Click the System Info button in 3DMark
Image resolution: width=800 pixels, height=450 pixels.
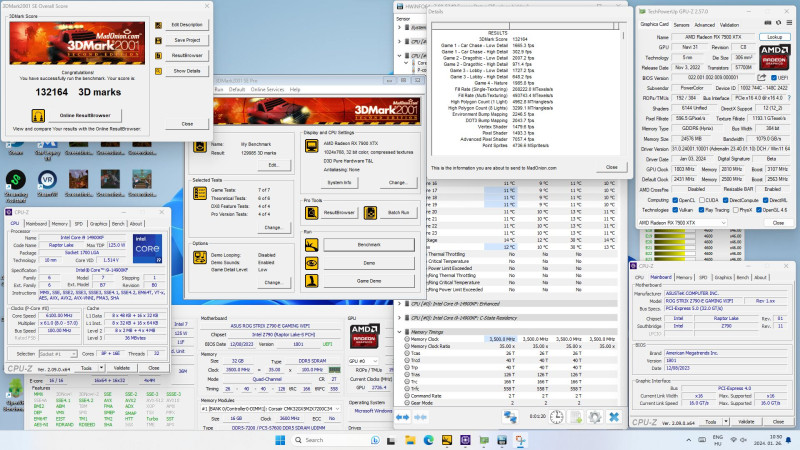(x=339, y=182)
